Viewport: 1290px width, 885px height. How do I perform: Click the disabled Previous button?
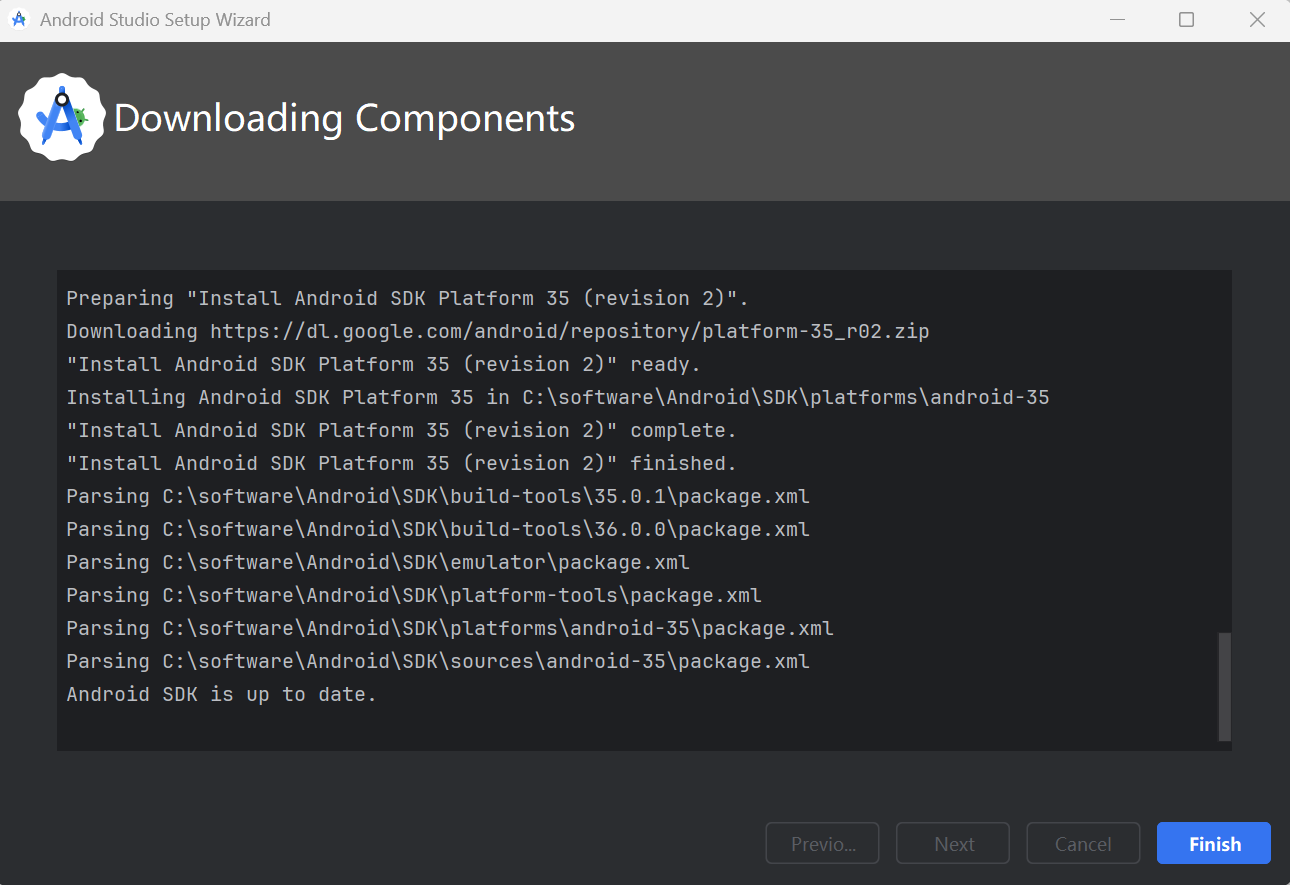pyautogui.click(x=822, y=843)
